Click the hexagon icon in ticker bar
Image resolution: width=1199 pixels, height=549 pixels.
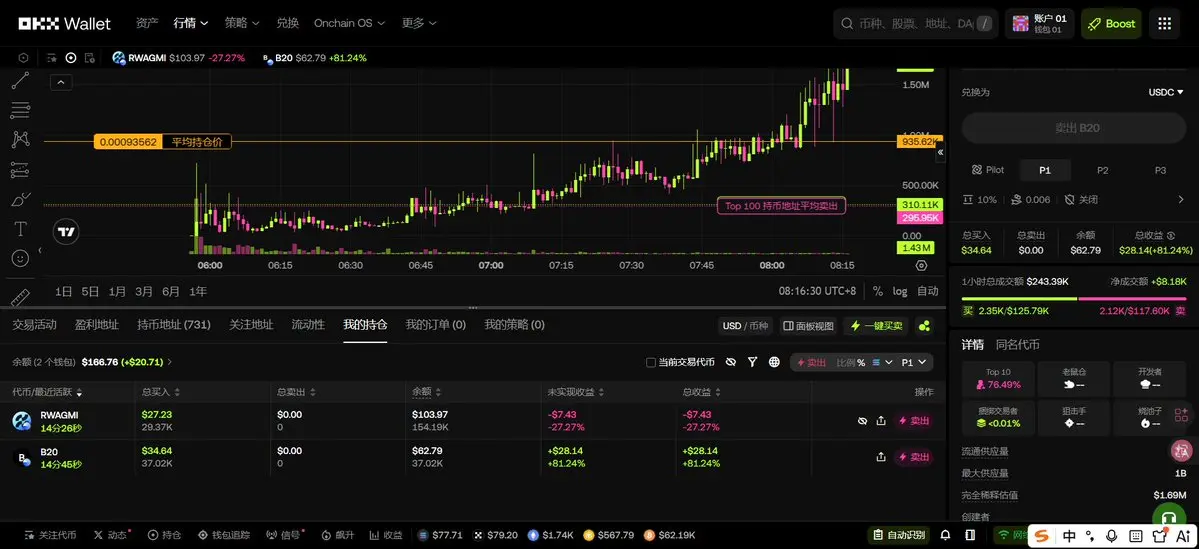(24, 57)
